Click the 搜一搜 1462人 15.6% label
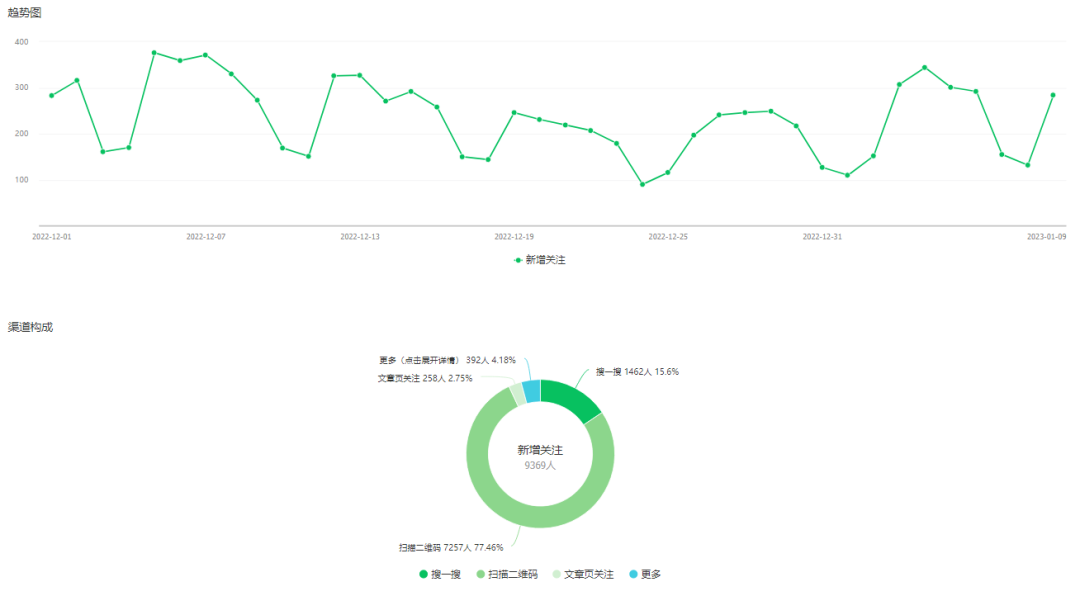Image resolution: width=1080 pixels, height=596 pixels. 637,371
